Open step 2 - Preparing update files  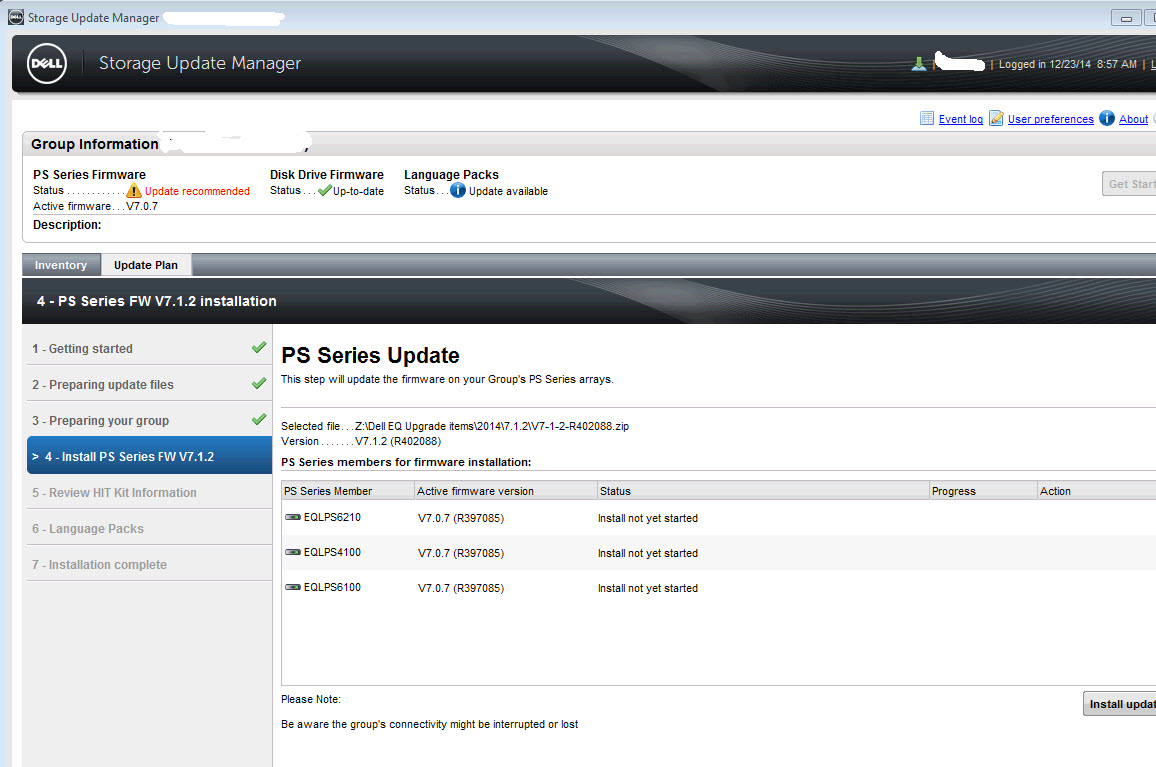coord(149,384)
